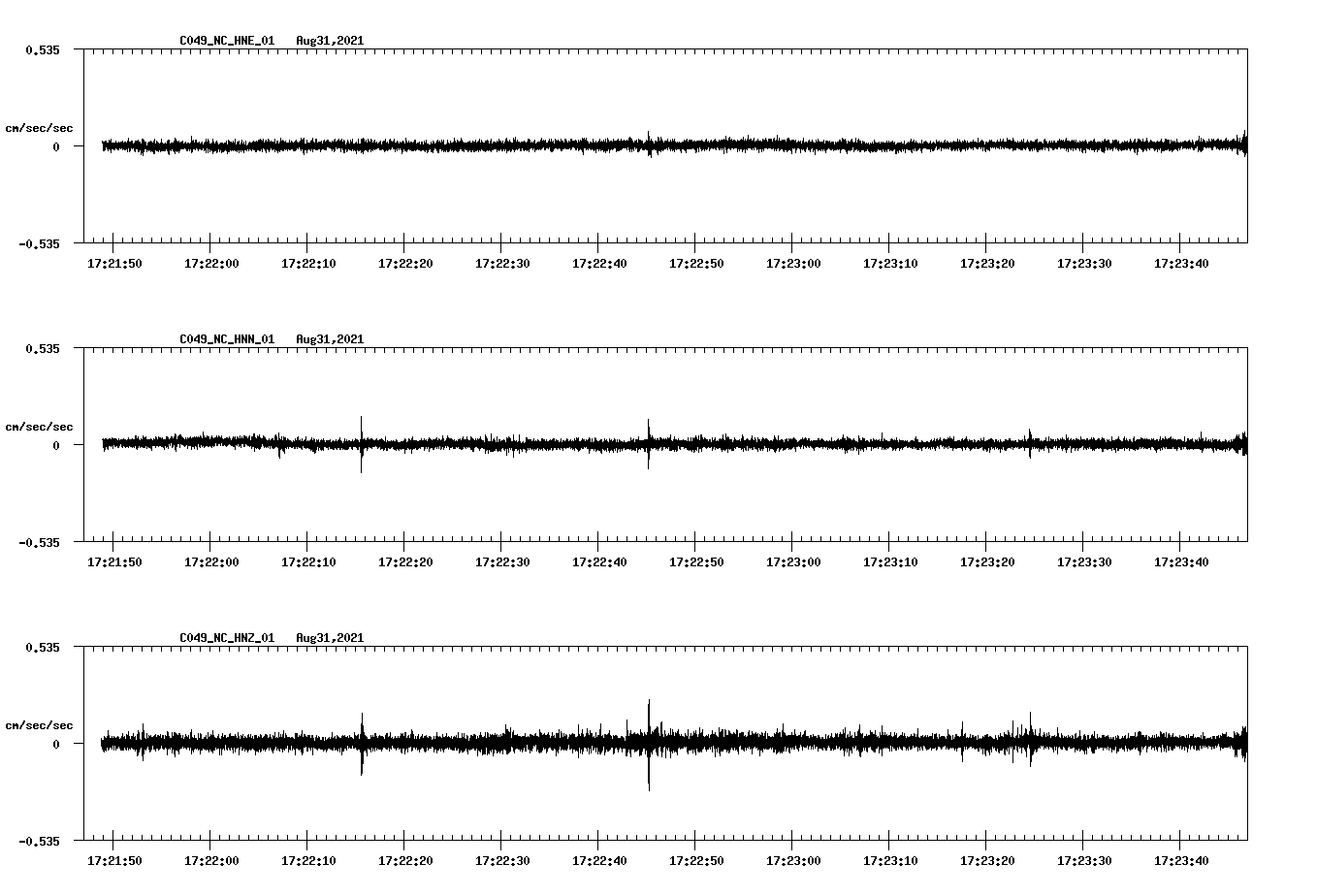Click 17:22:50 time label under HNE plot
This screenshot has height=896, width=1317.
point(696,263)
